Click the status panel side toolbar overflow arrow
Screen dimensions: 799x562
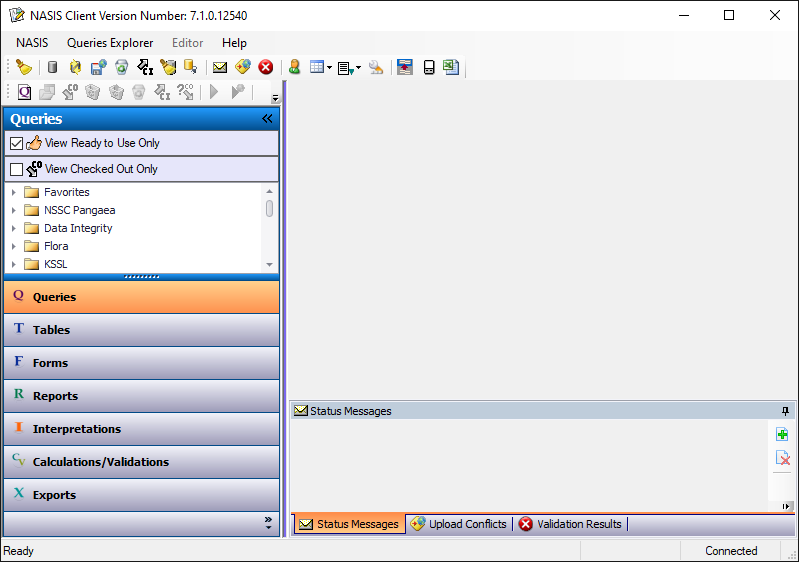[786, 506]
